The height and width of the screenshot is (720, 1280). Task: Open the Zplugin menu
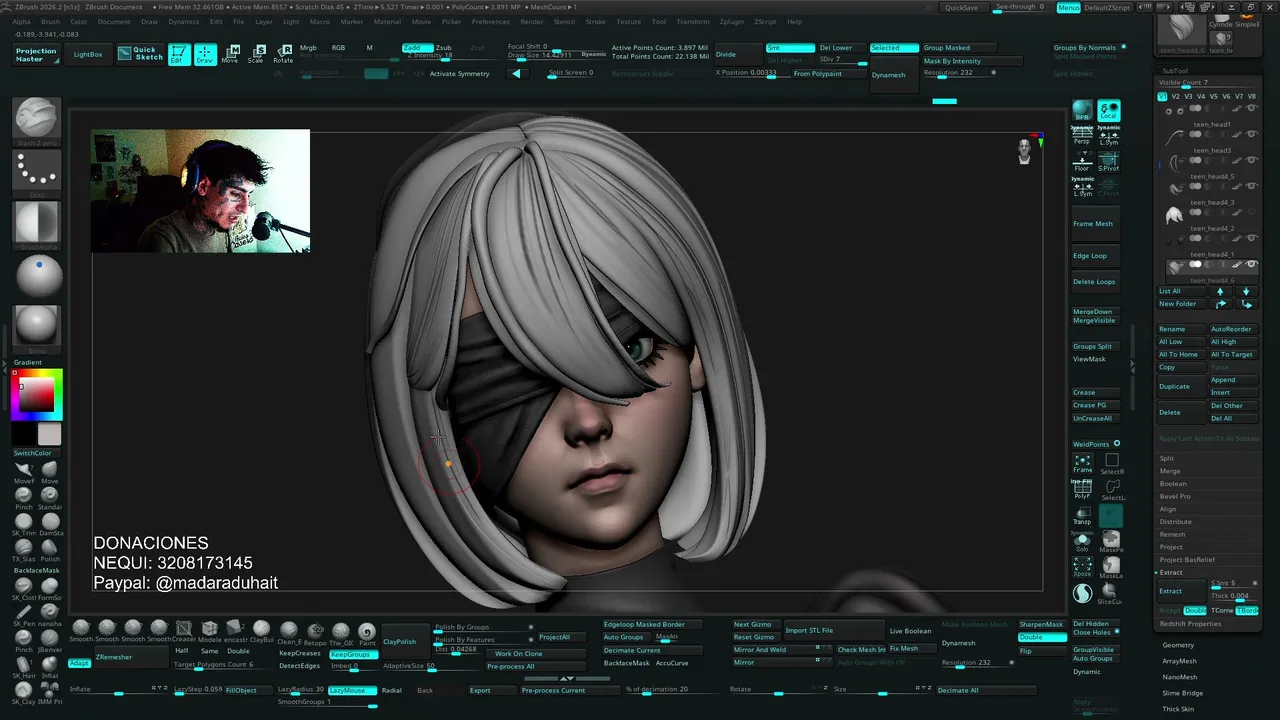point(732,21)
